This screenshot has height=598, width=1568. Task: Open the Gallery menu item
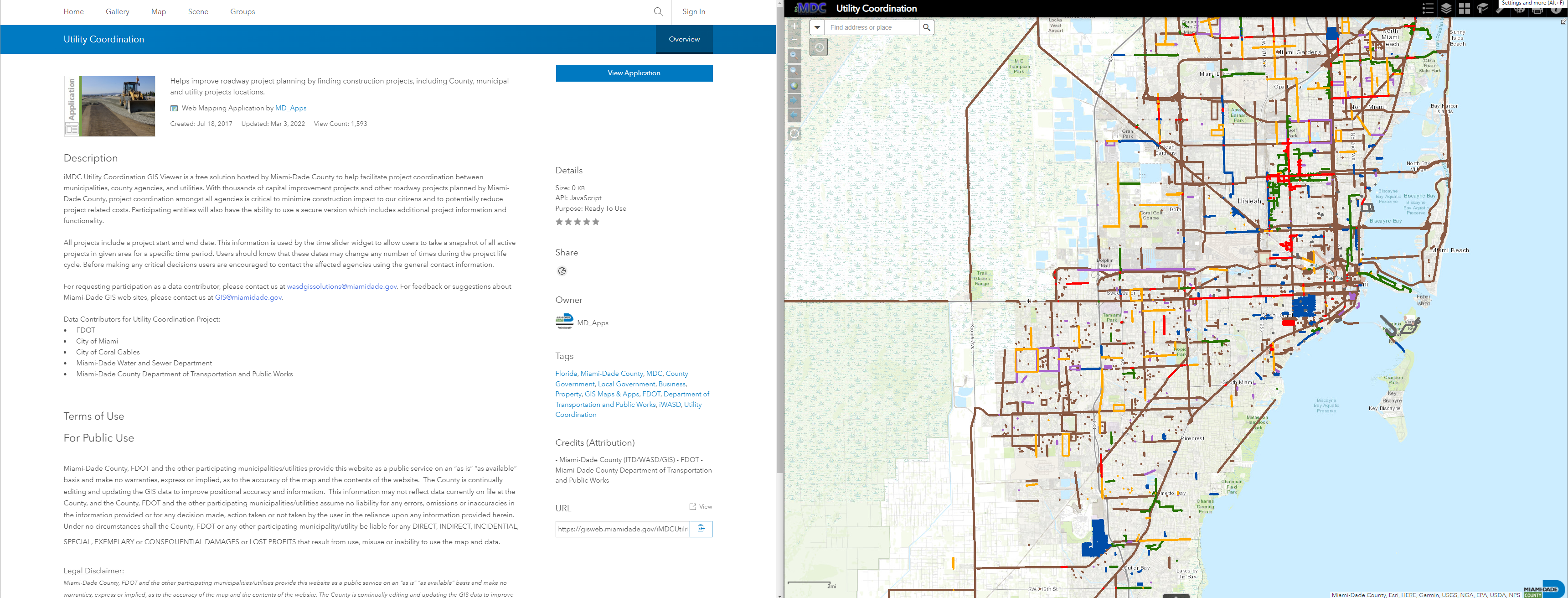pyautogui.click(x=117, y=11)
